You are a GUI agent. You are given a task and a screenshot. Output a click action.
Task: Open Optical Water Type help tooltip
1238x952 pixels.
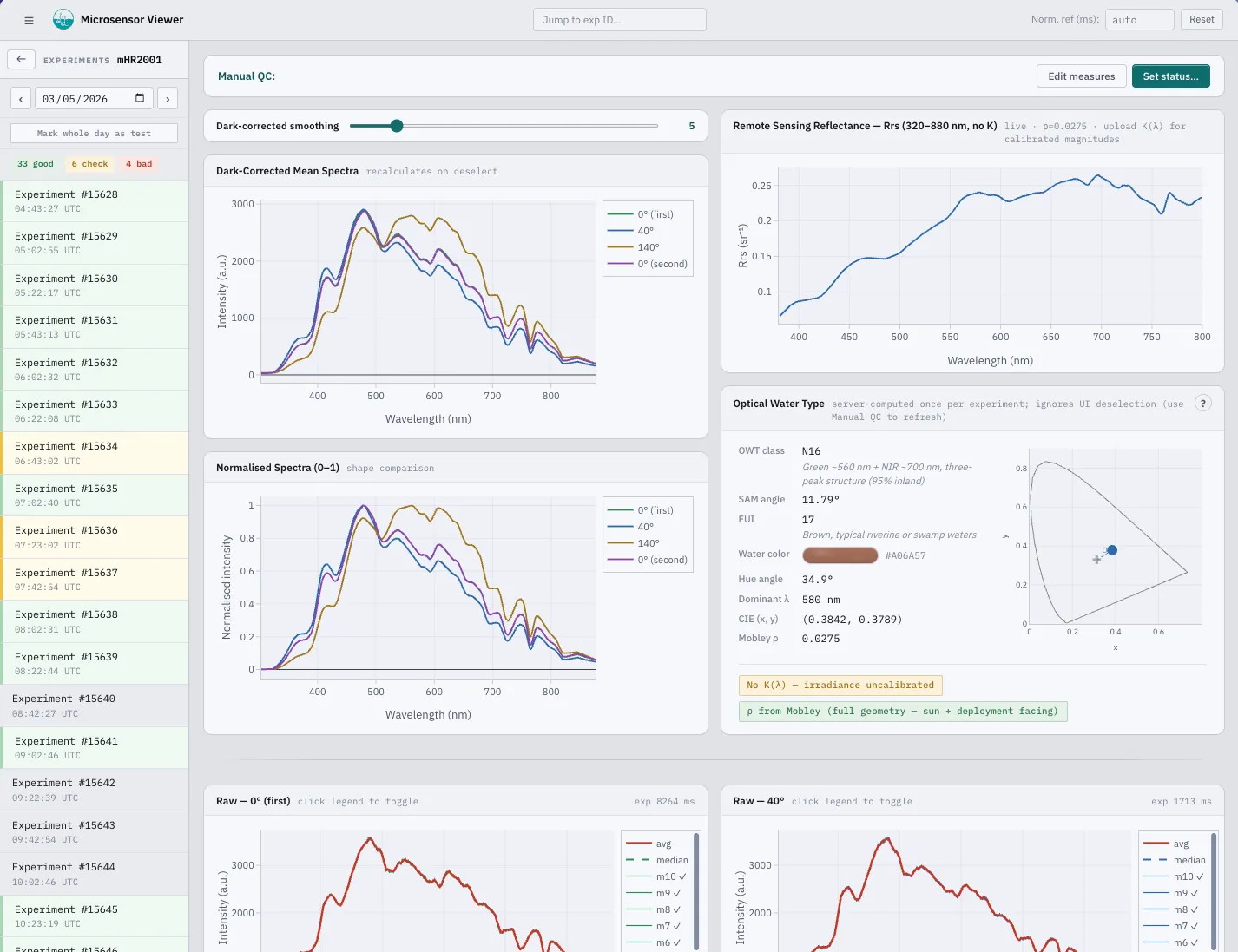(x=1203, y=403)
